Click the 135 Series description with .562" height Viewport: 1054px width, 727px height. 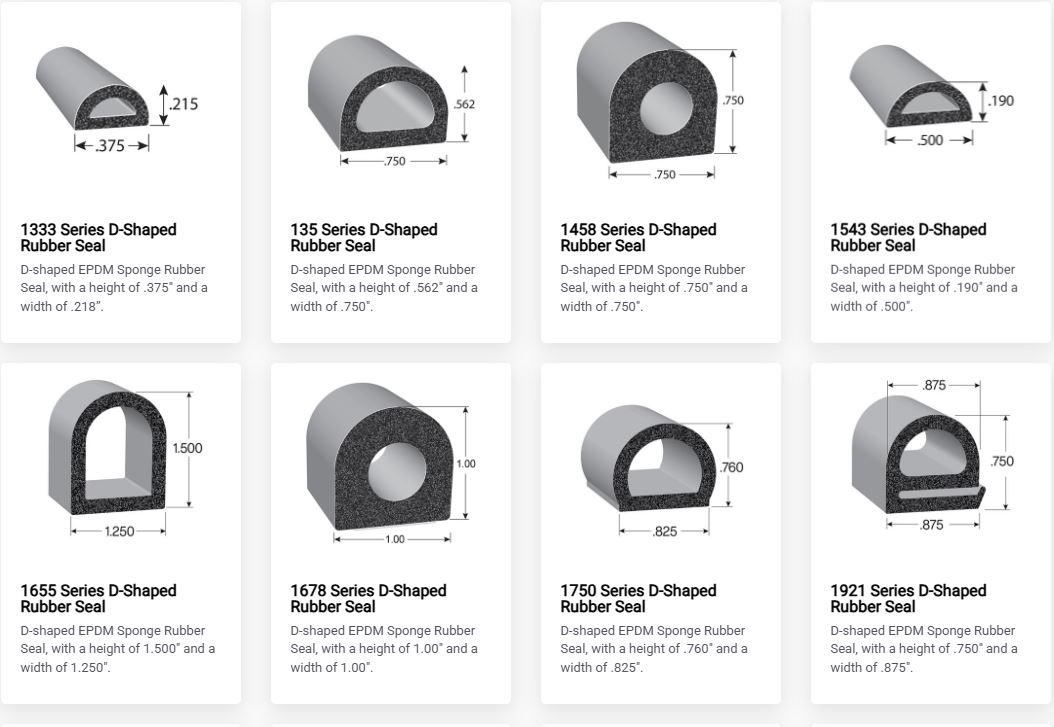[384, 288]
